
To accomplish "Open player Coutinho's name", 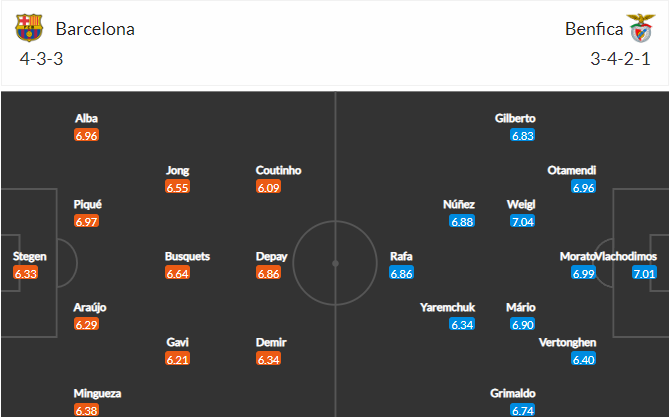I will pos(278,170).
